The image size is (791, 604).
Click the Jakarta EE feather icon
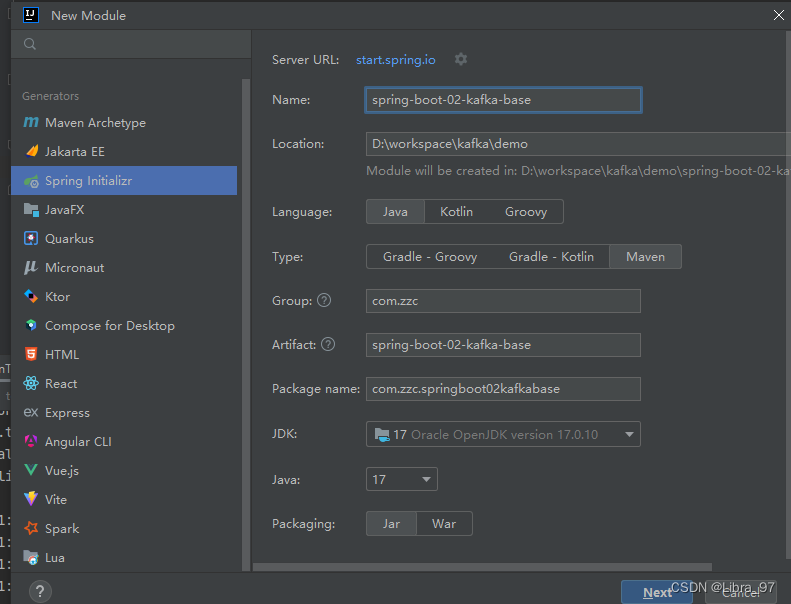pos(32,151)
